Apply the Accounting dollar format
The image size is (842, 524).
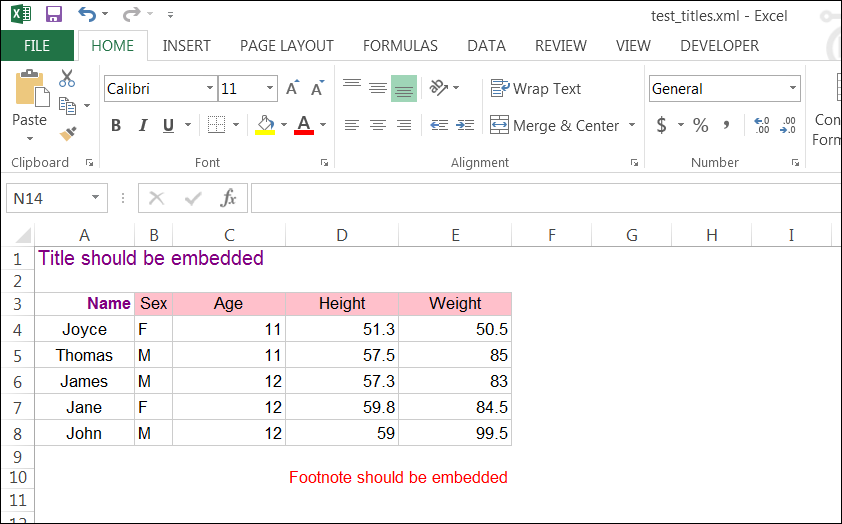click(x=661, y=125)
